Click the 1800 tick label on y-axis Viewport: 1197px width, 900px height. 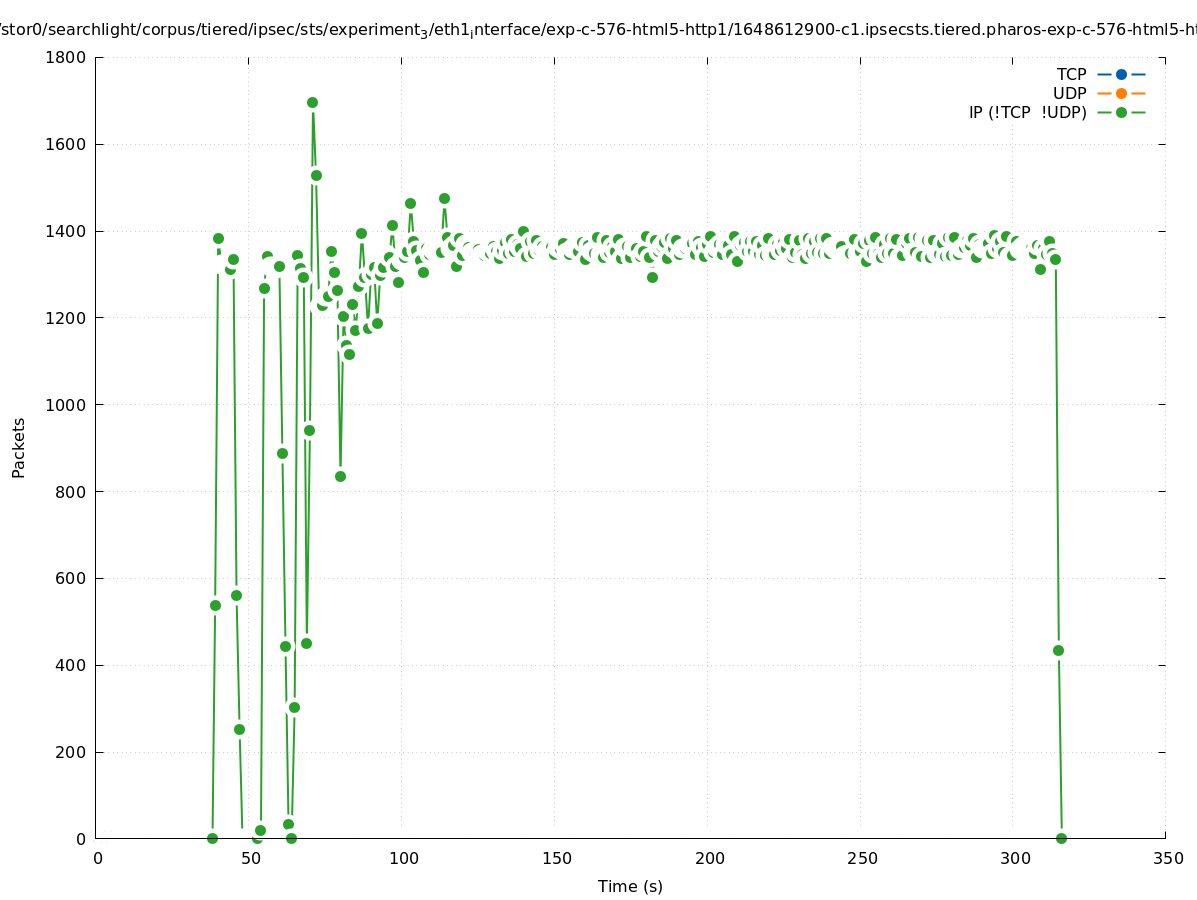pos(67,57)
